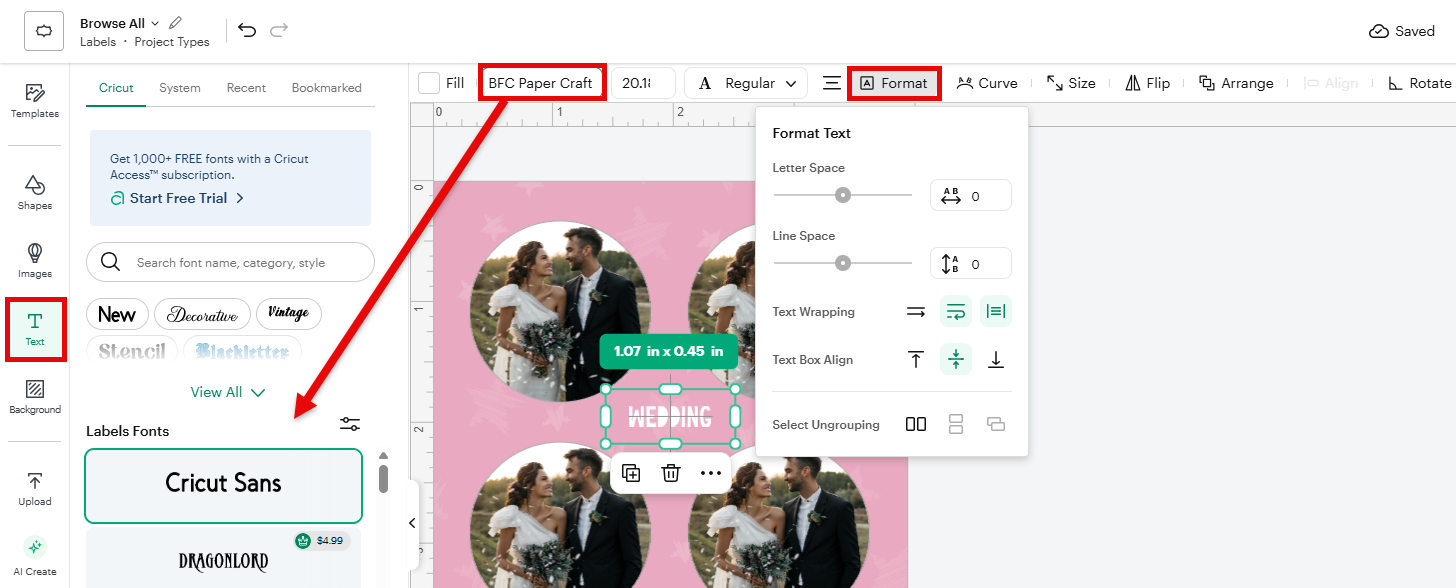Viewport: 1456px width, 588px height.
Task: Click the Letter Space value field
Action: tap(971, 196)
